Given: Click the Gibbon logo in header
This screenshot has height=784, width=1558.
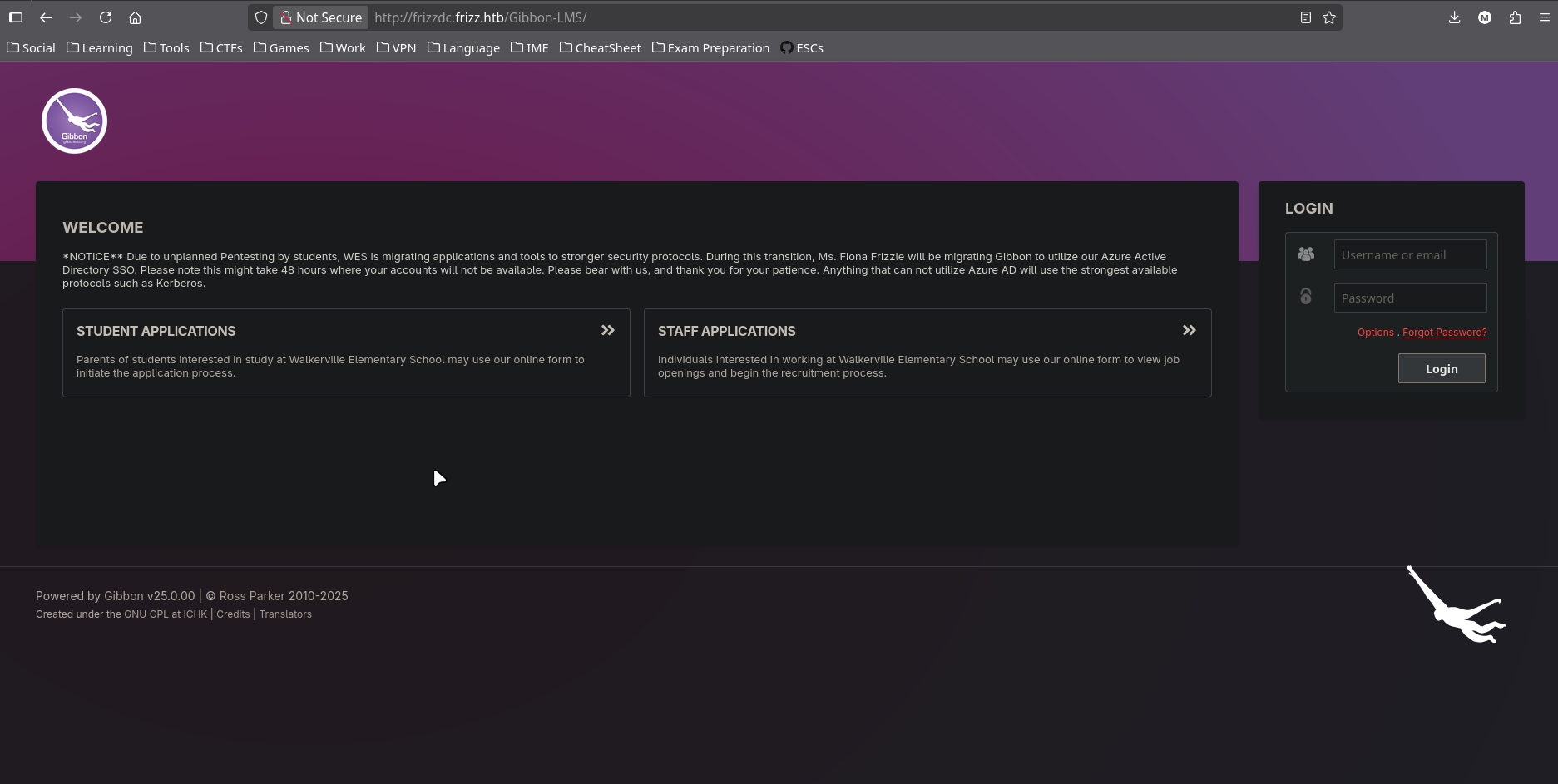Looking at the screenshot, I should tap(75, 121).
